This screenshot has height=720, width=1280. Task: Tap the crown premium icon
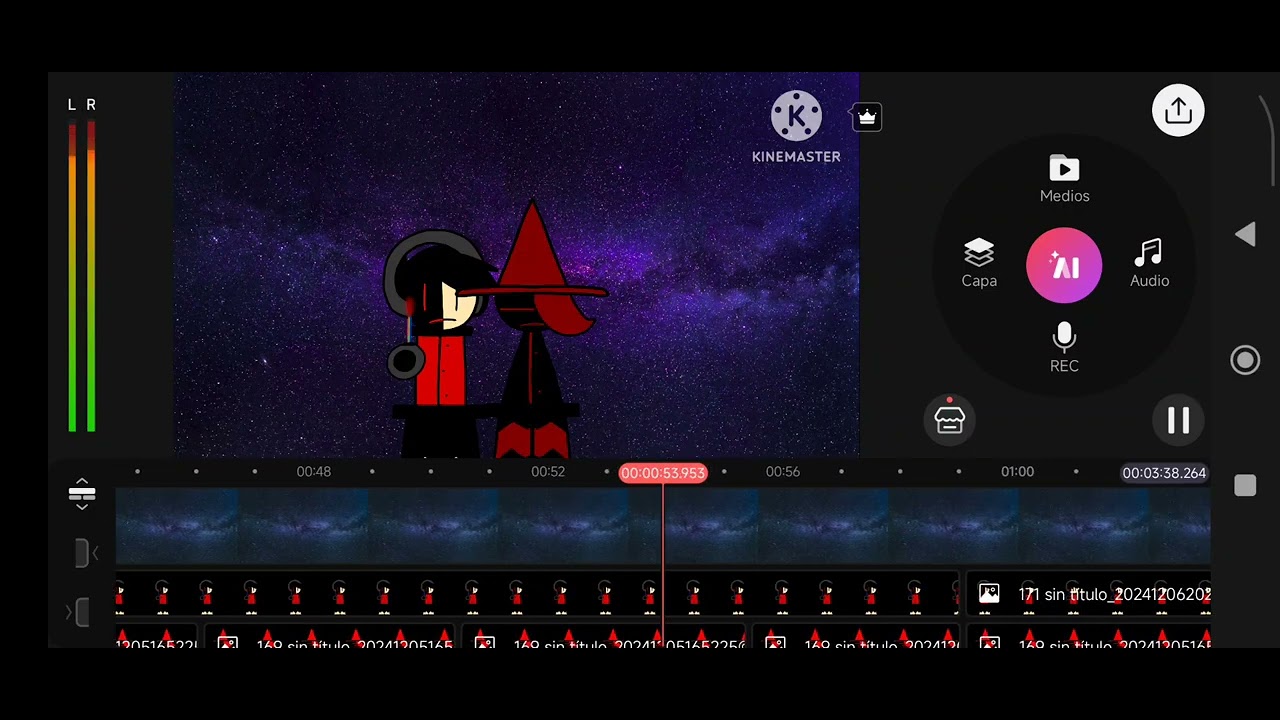(867, 117)
